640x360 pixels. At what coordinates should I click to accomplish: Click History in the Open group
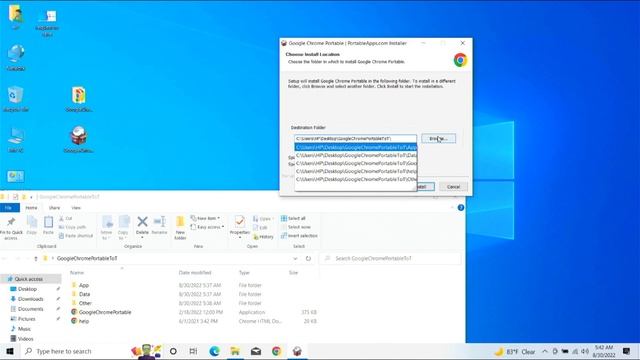pos(263,236)
